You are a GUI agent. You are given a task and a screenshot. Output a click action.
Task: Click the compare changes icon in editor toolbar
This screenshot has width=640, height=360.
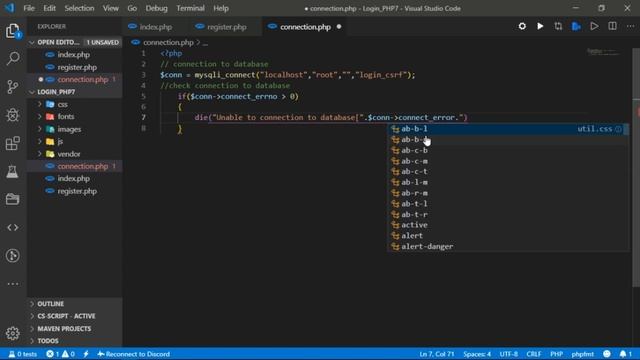[558, 27]
